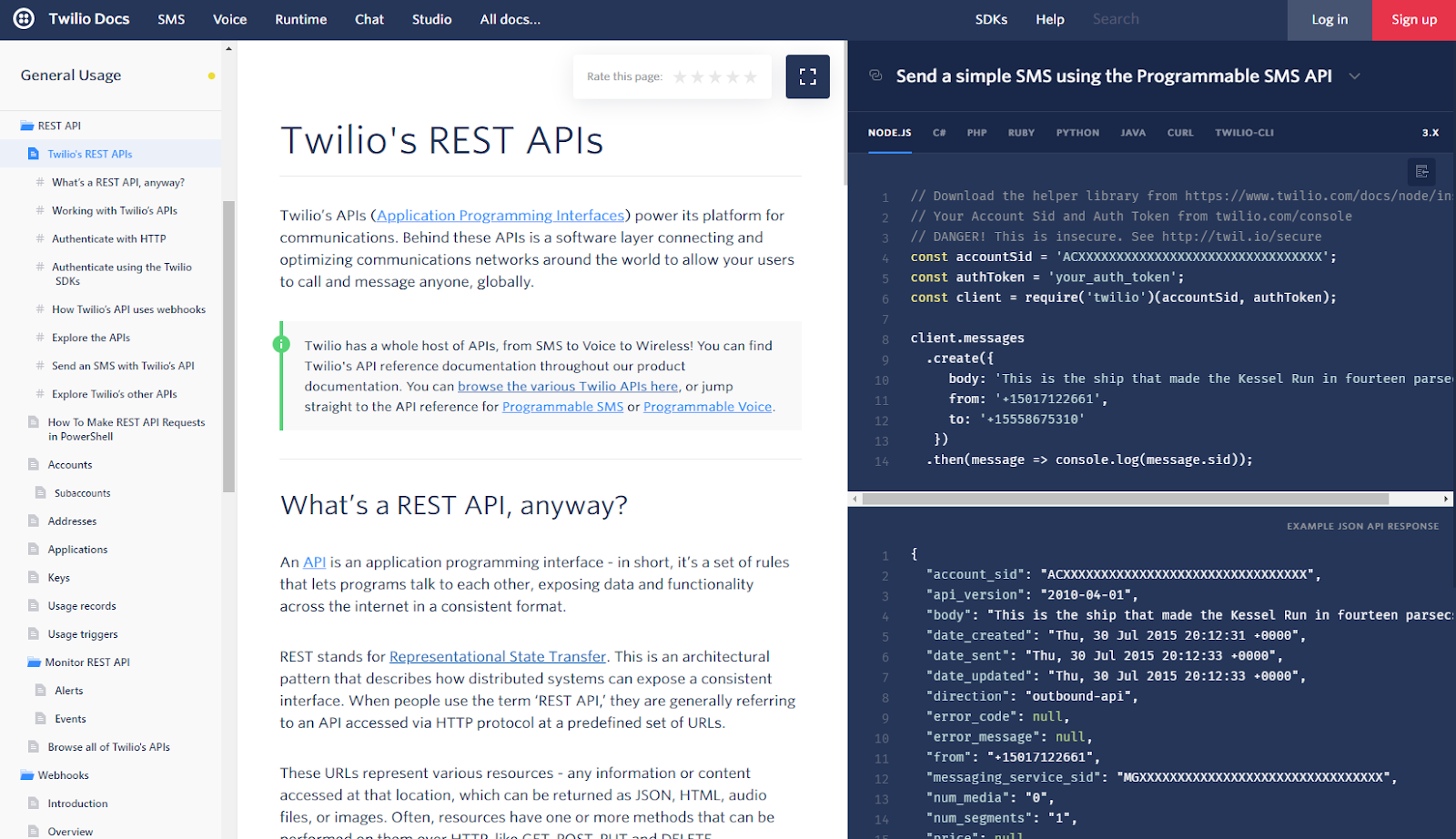Switch to the TWILIO-CLI tab
The image size is (1456, 839).
click(1244, 132)
